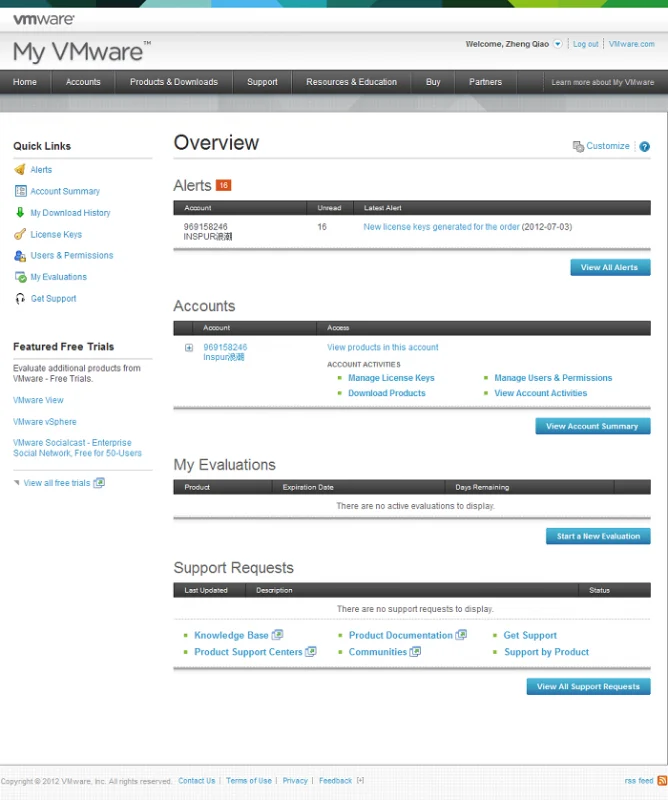Image resolution: width=668 pixels, height=800 pixels.
Task: Click the Alerts megaphone icon in Quick Links
Action: click(20, 169)
